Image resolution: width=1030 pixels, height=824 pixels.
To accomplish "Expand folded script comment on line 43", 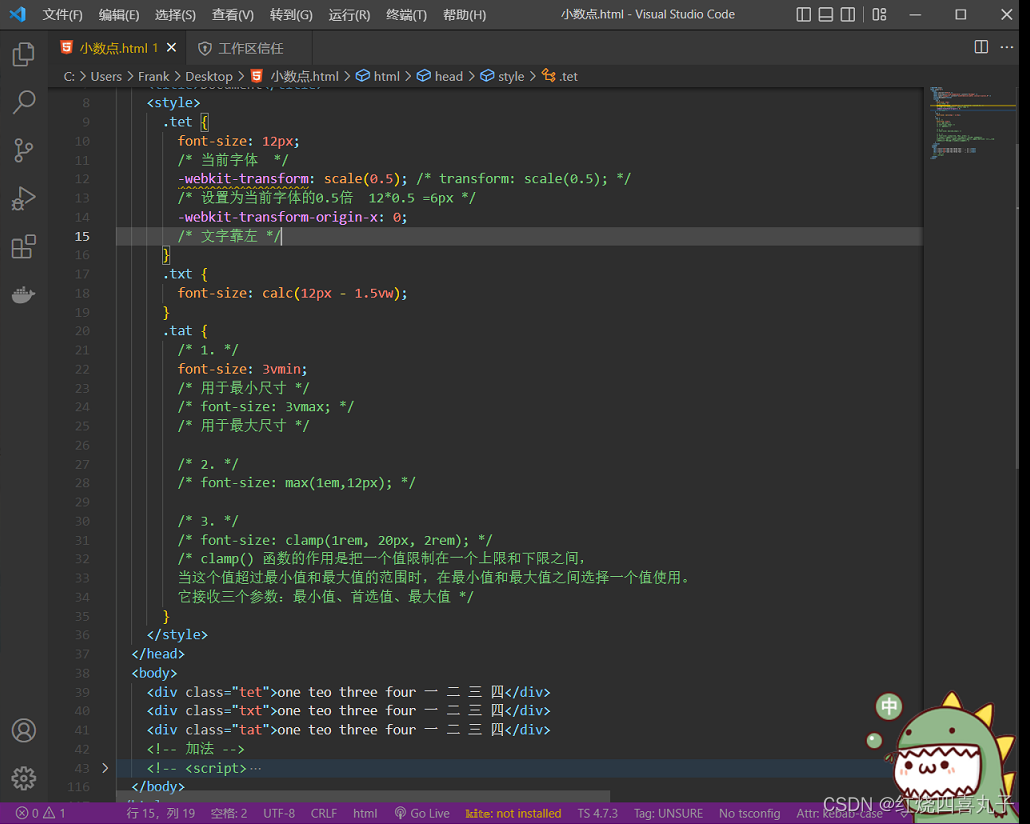I will pos(105,767).
